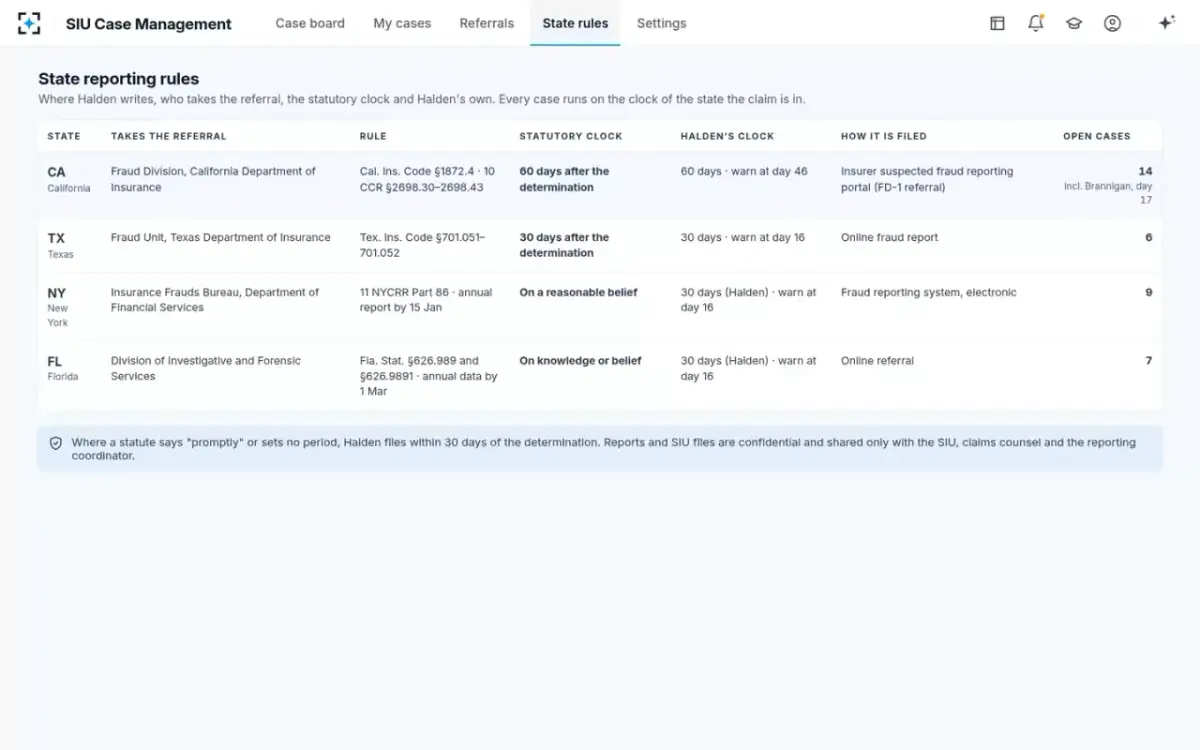The height and width of the screenshot is (750, 1200).
Task: Click 'On a reasonable belief'
Action: tap(578, 292)
